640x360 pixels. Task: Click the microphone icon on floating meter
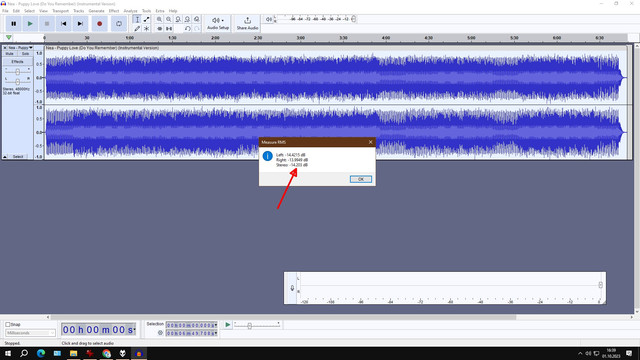point(292,288)
